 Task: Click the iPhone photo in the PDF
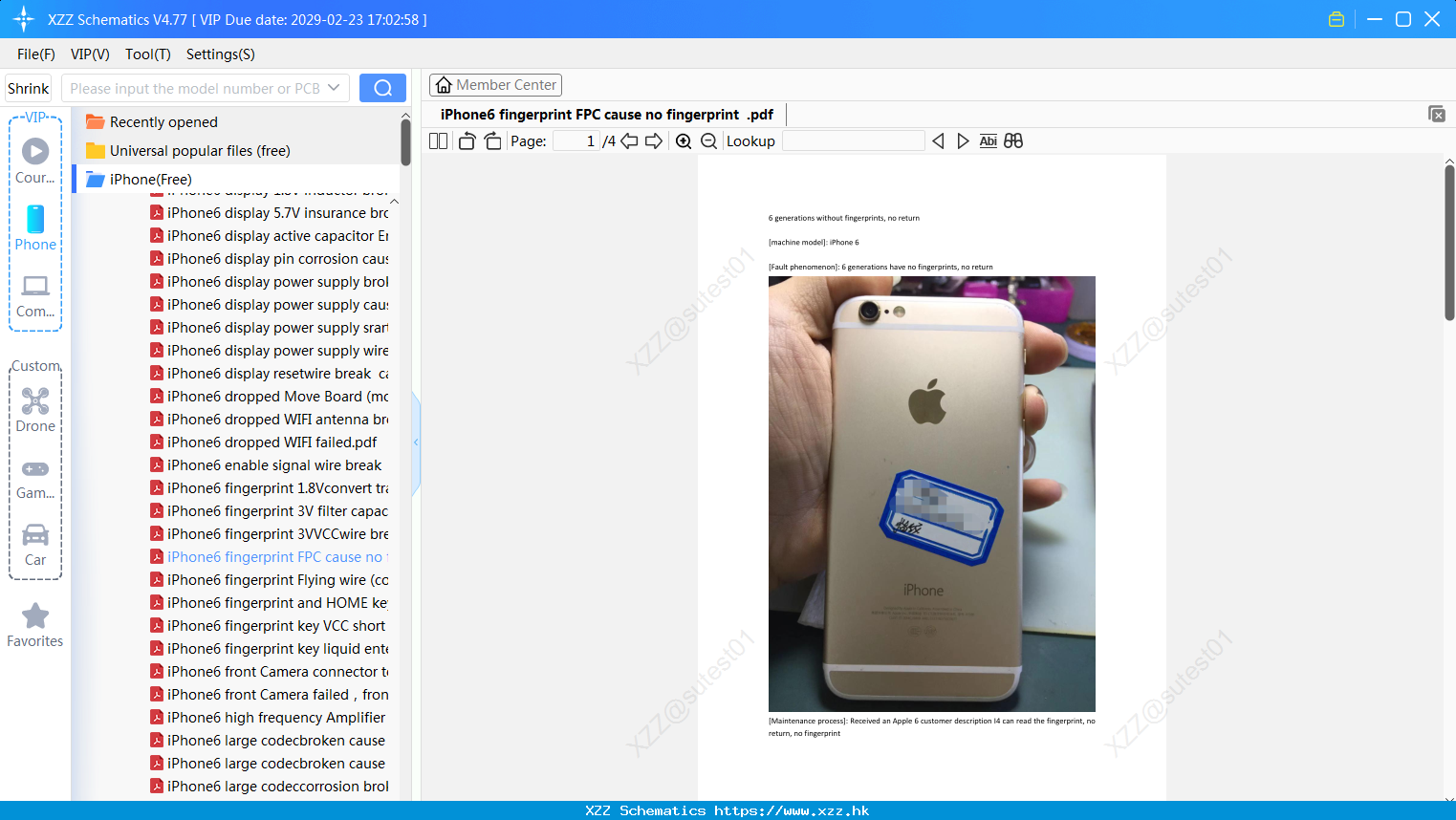coord(932,494)
